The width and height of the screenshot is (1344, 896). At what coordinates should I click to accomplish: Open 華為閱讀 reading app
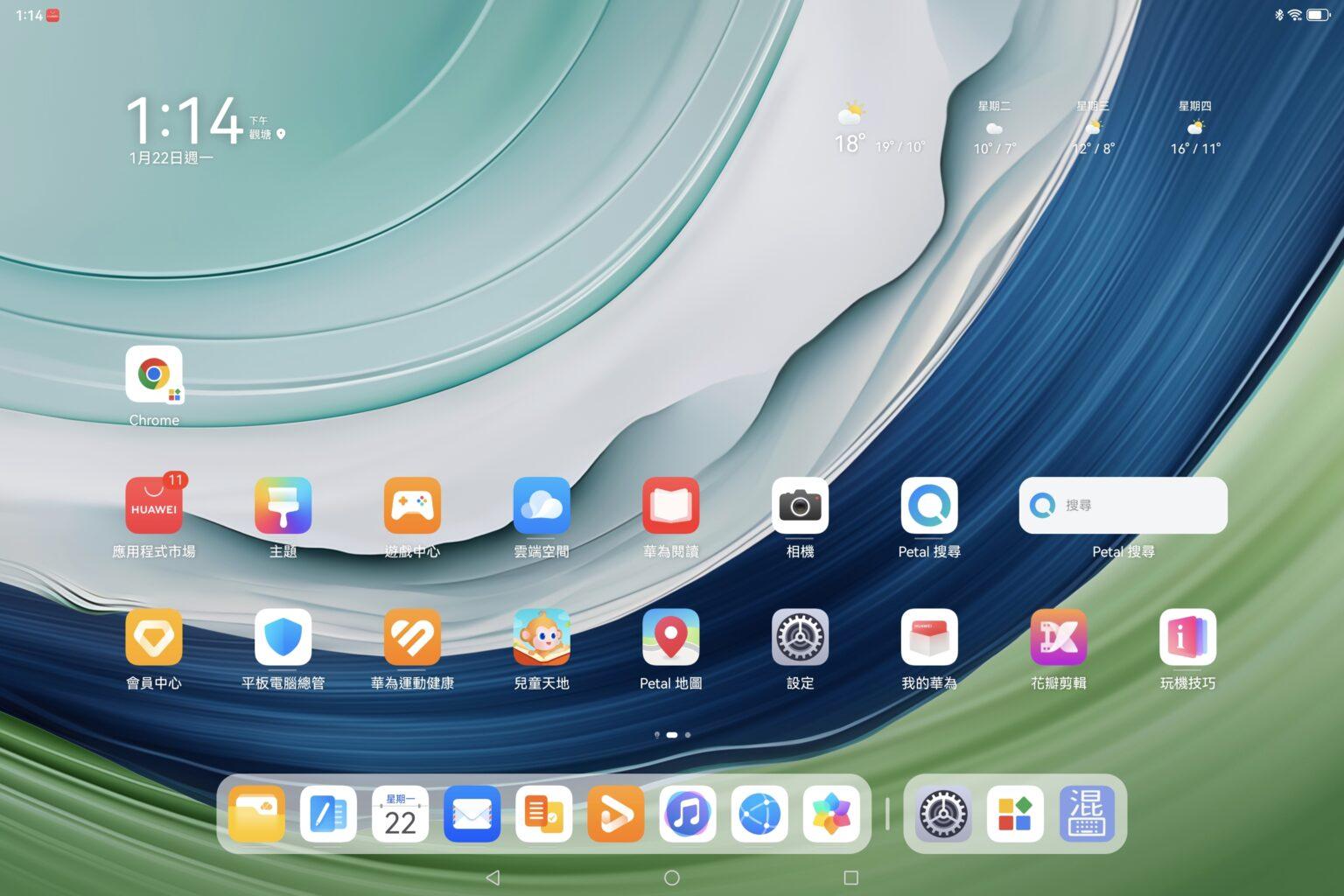[x=671, y=506]
